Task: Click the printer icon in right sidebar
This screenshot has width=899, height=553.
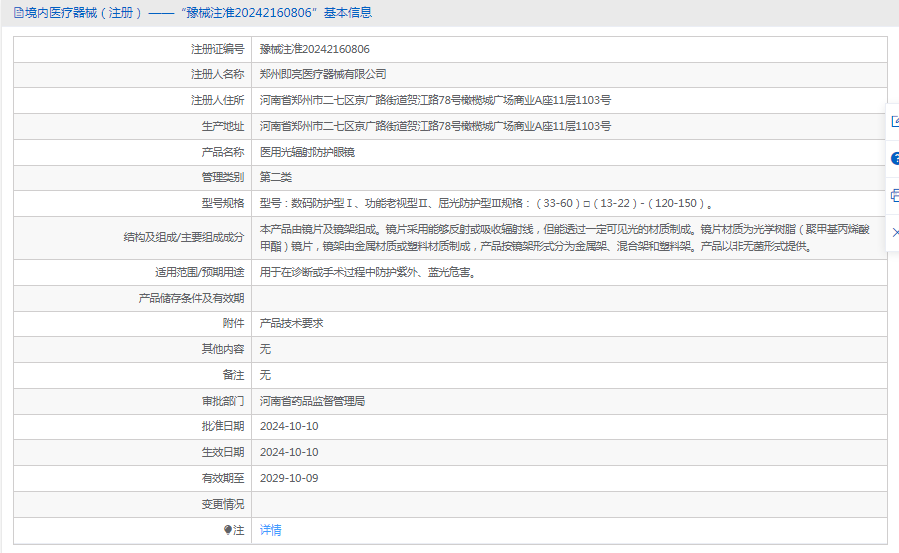Action: 894,195
